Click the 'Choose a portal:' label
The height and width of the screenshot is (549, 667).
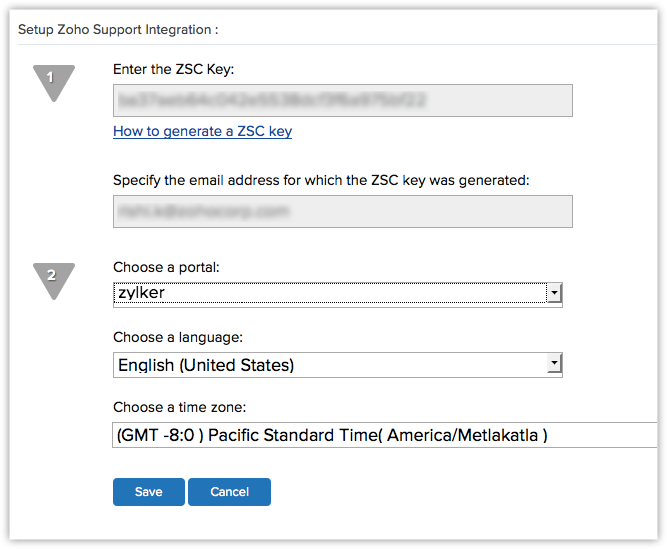166,268
